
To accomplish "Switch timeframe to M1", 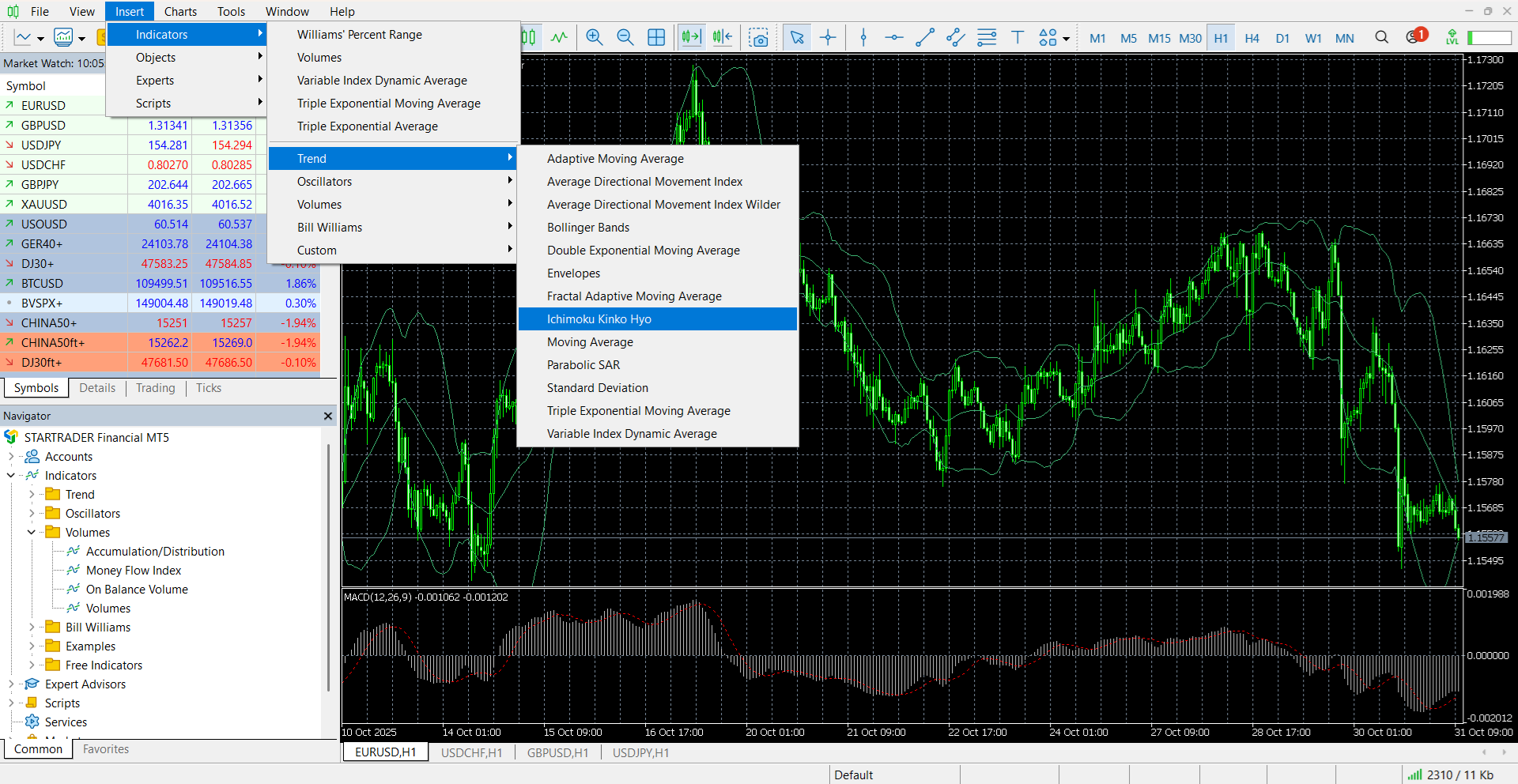I will point(1097,38).
